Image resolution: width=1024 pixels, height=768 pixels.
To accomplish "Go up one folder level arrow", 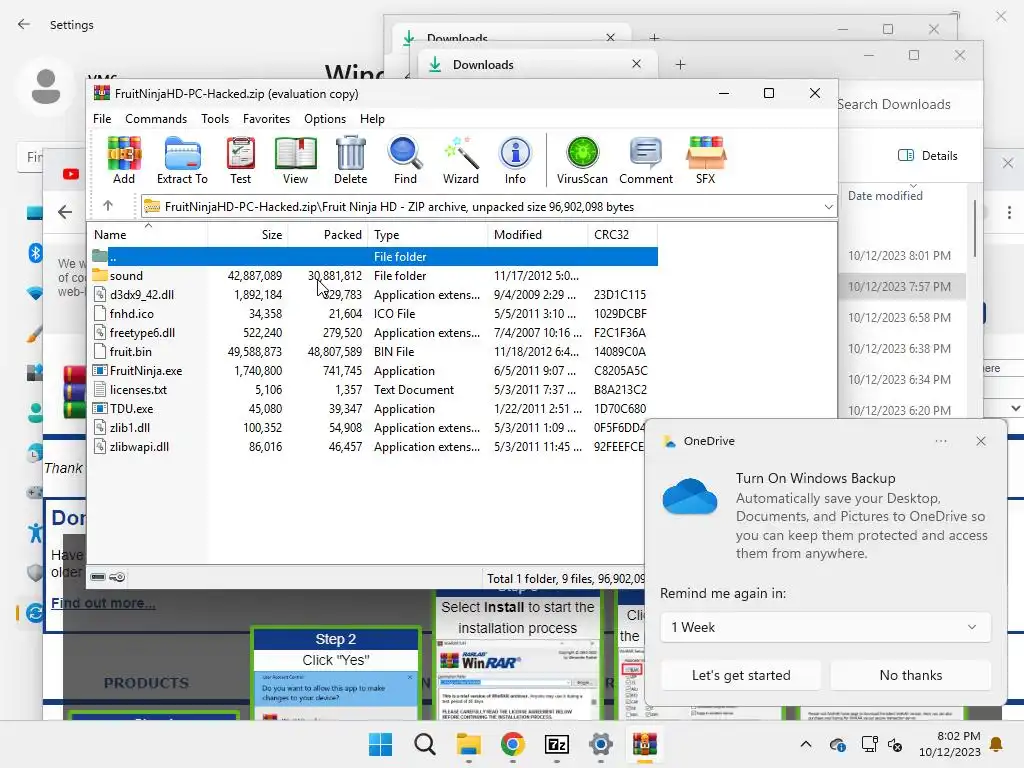I will 108,206.
